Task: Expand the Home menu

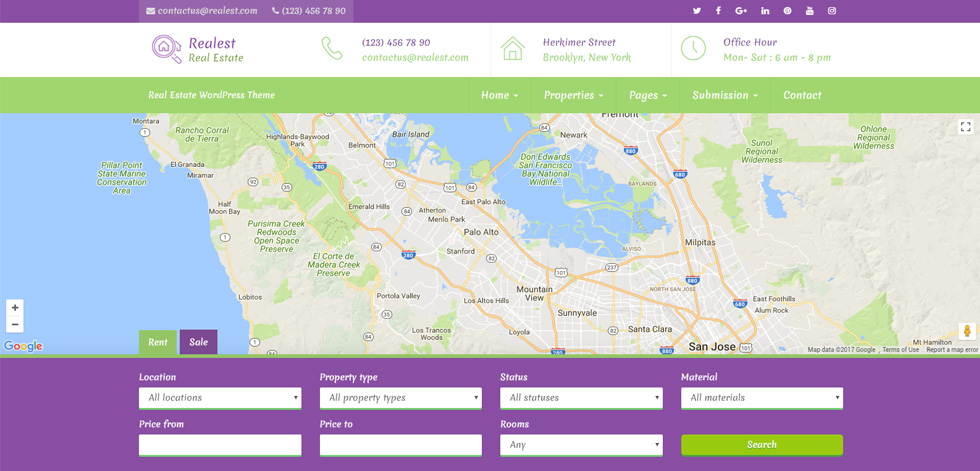Action: [499, 95]
